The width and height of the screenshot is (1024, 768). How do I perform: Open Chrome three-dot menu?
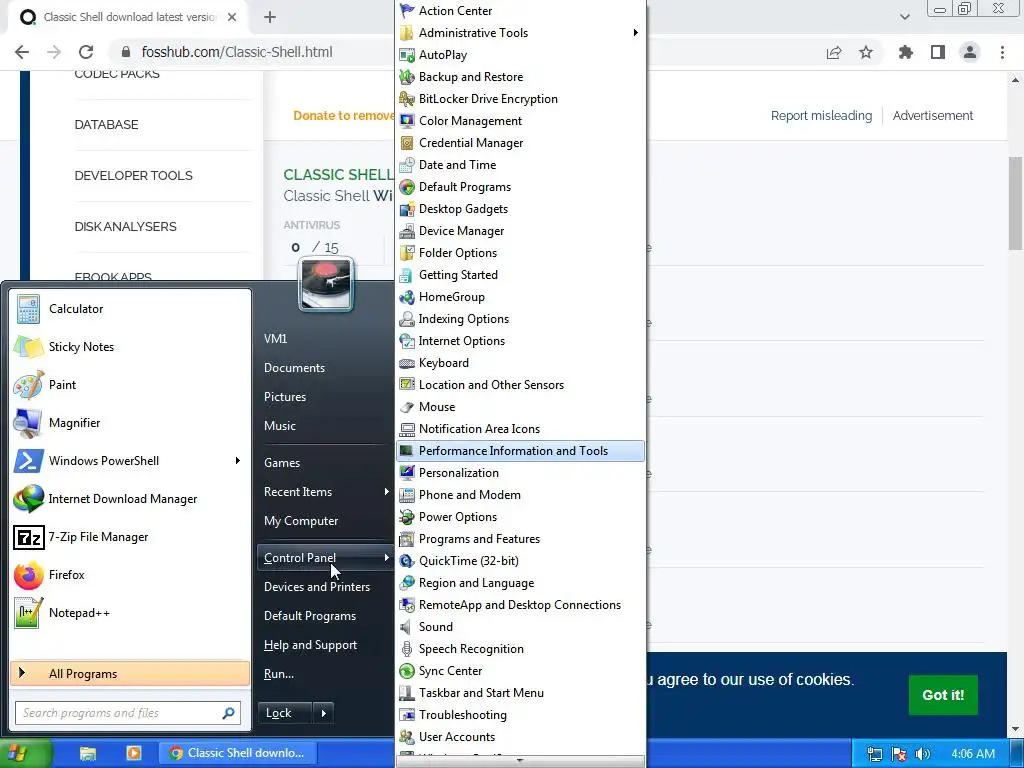point(1002,52)
